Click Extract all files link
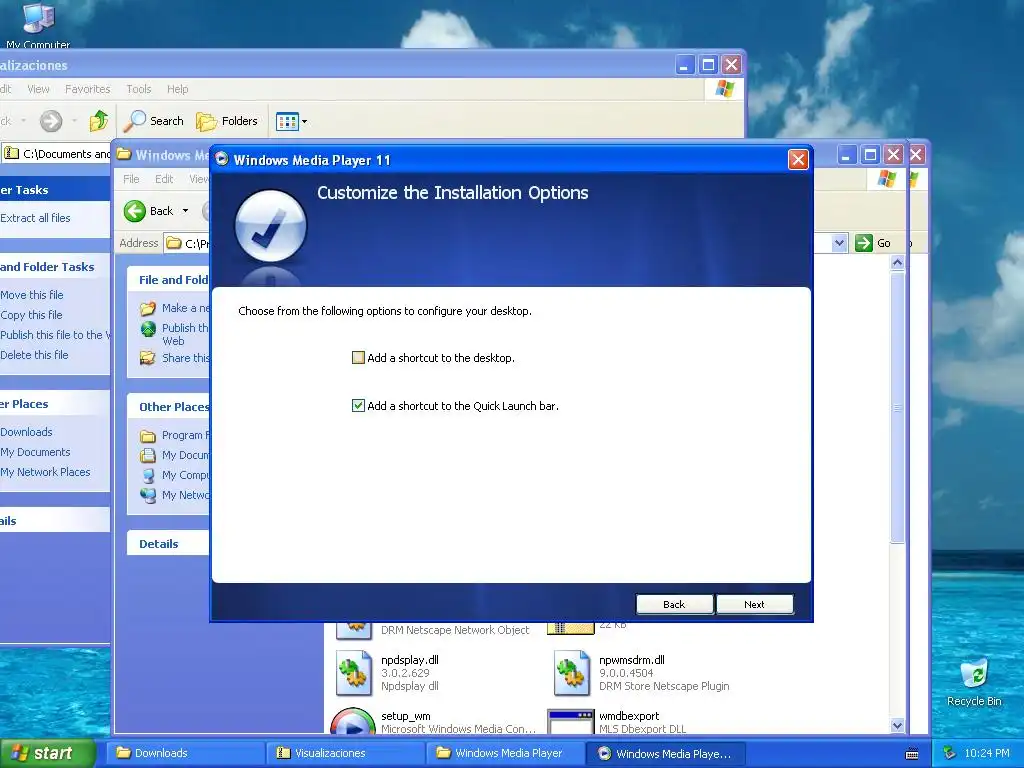 coord(35,218)
